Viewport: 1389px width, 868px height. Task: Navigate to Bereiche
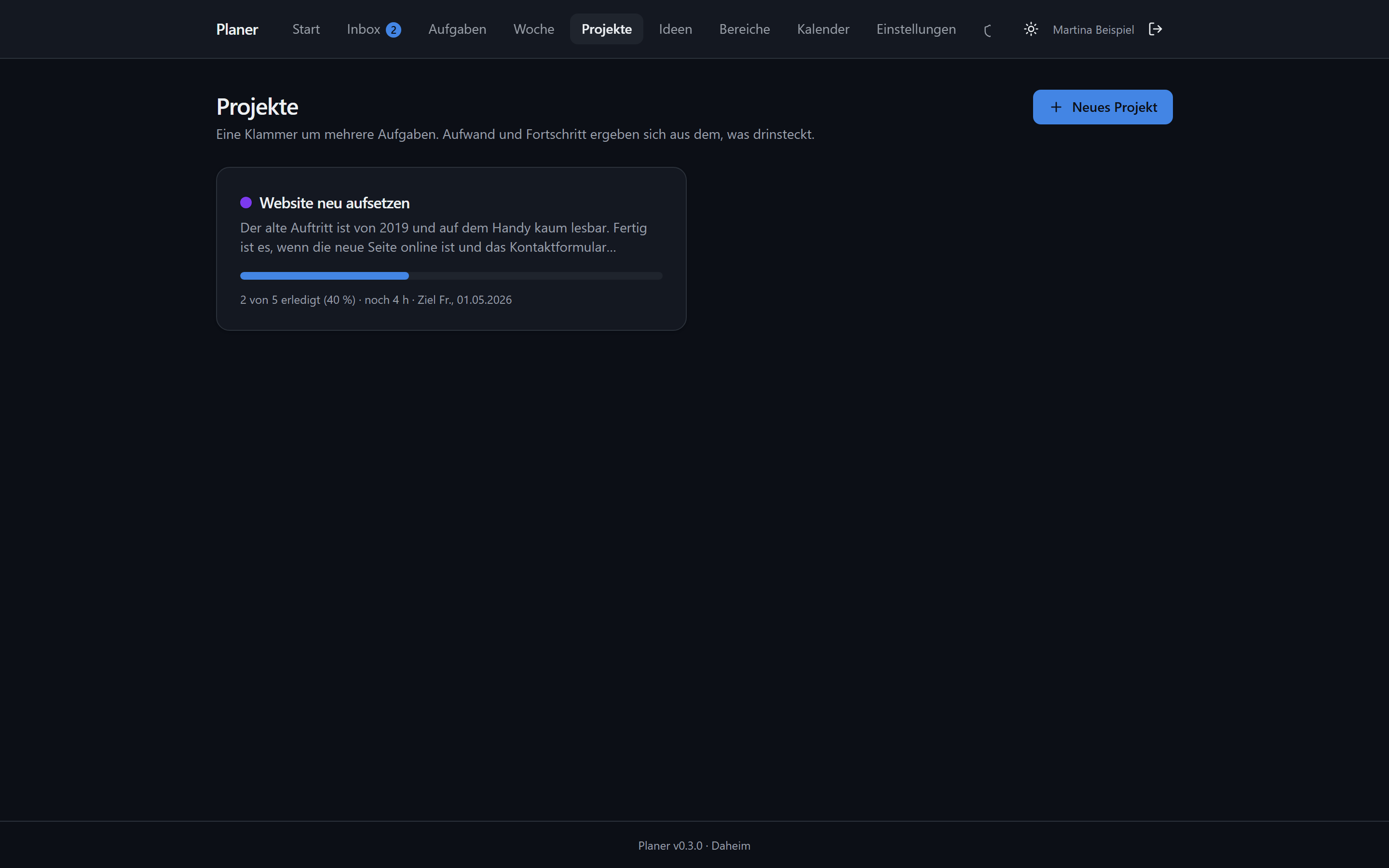point(745,29)
